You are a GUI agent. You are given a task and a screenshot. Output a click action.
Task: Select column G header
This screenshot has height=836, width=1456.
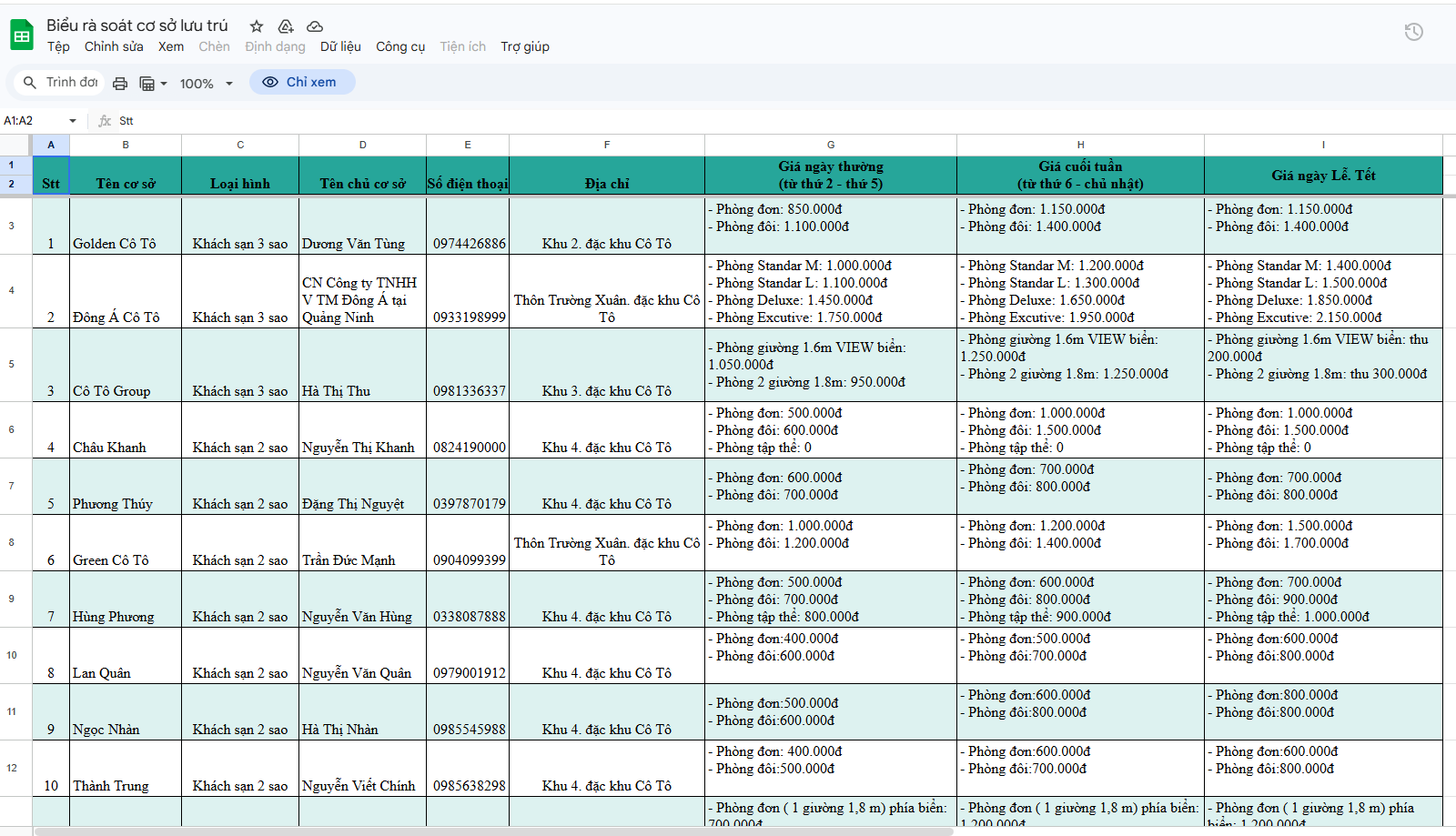pyautogui.click(x=830, y=145)
